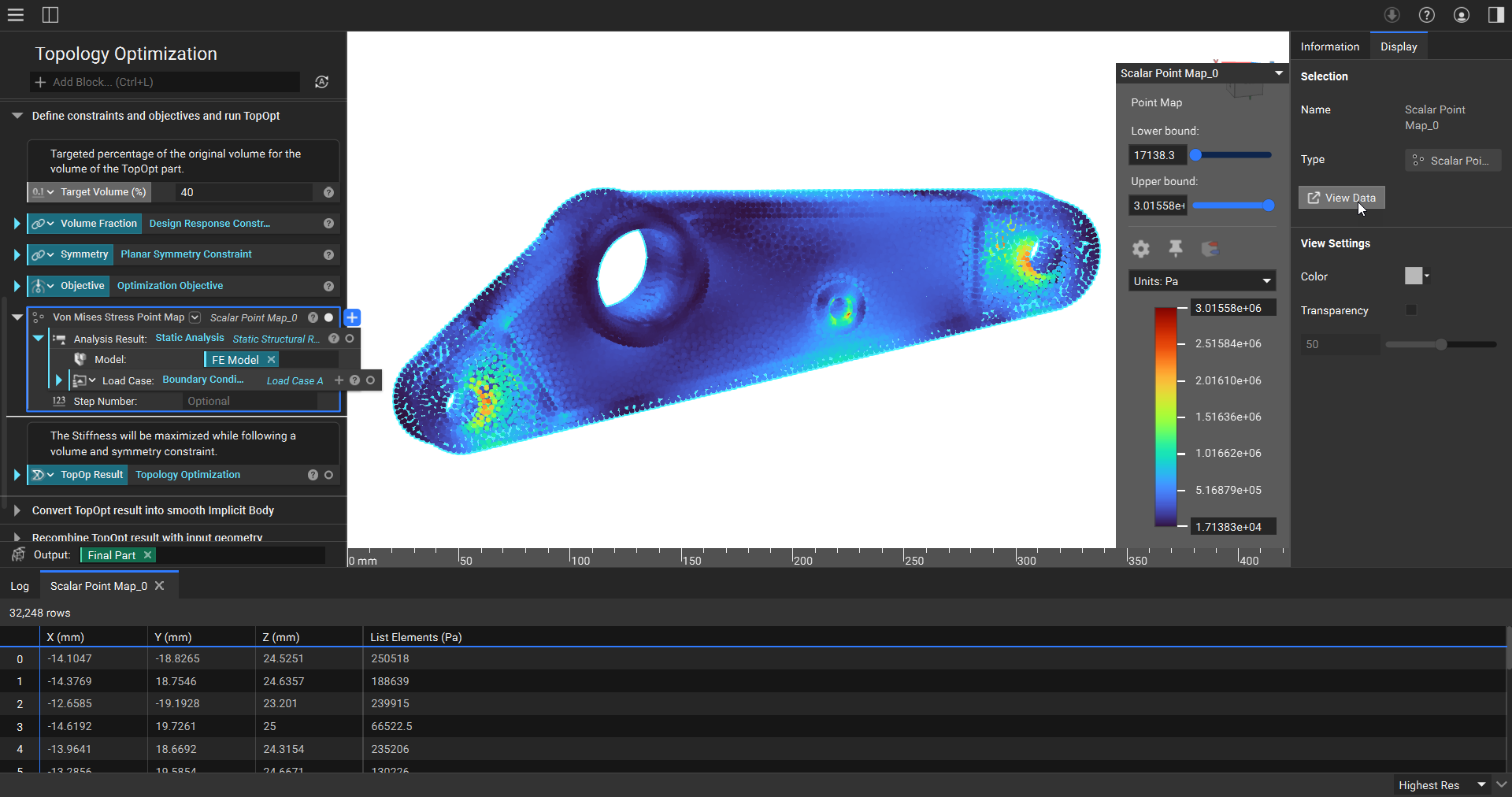Click the Upper bound slider handle
Screen dimensions: 1512x797
(x=1268, y=206)
